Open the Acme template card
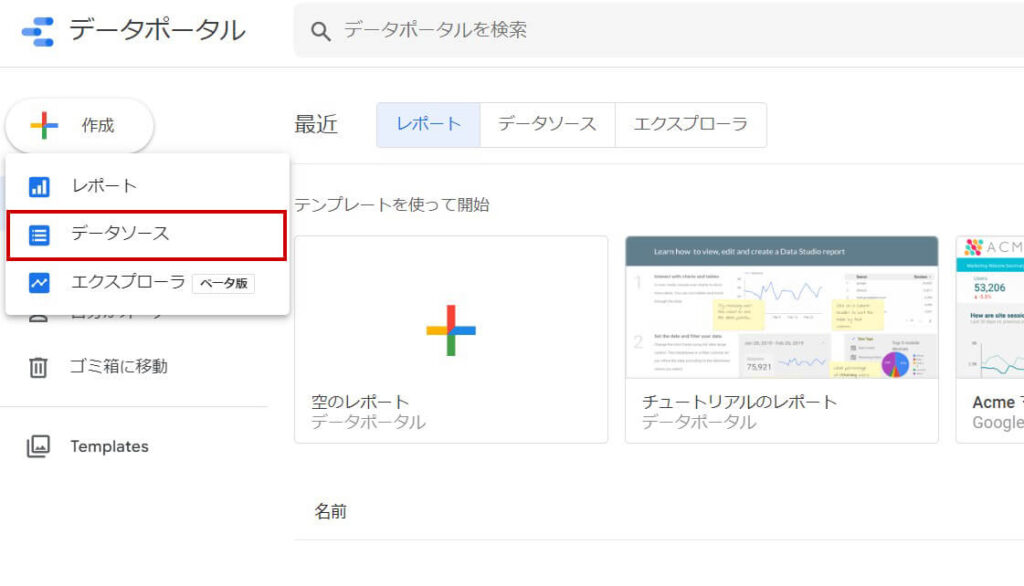Viewport: 1024px width, 586px height. pos(990,340)
